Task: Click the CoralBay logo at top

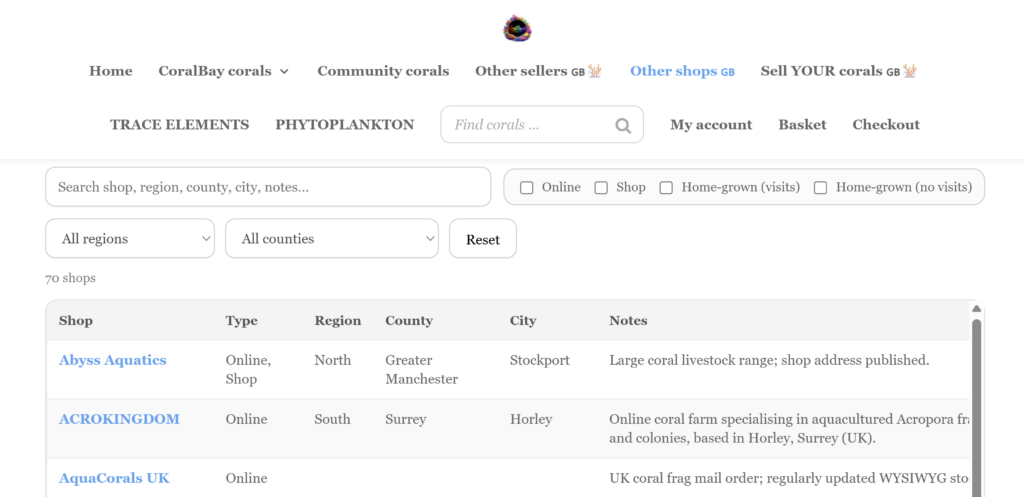Action: pos(517,28)
